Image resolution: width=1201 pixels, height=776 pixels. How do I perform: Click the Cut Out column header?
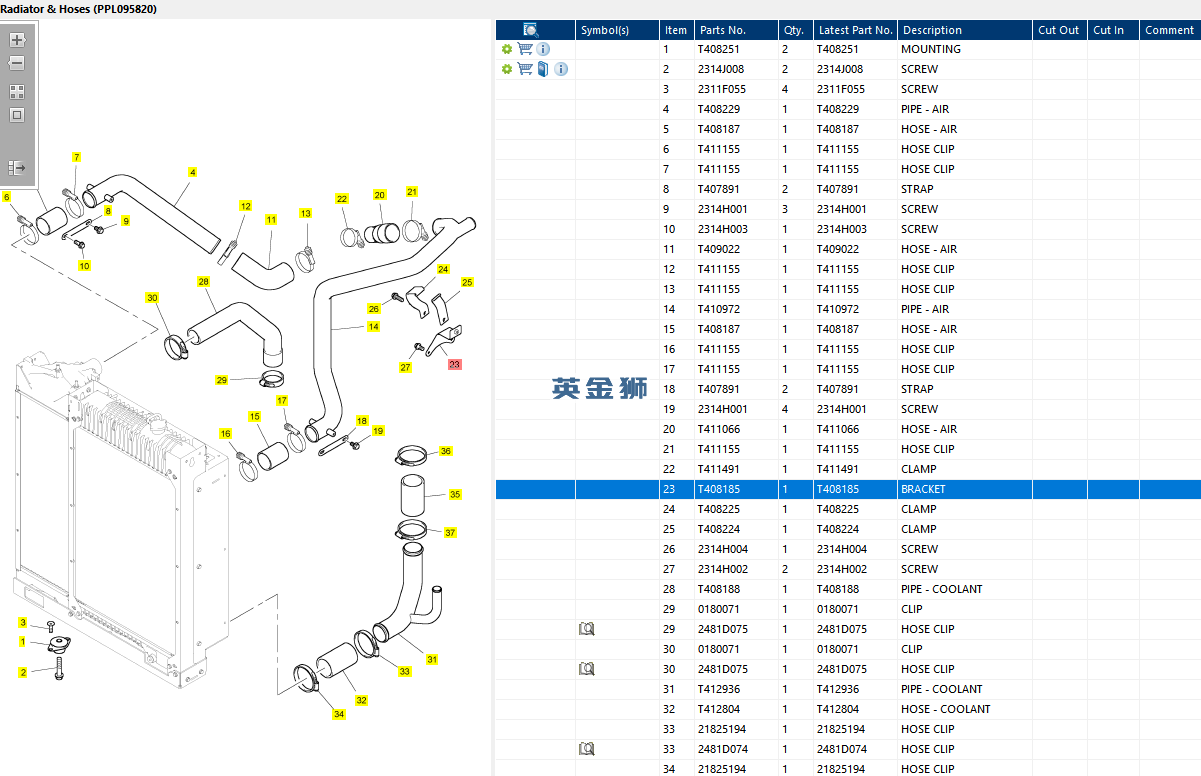point(1059,30)
